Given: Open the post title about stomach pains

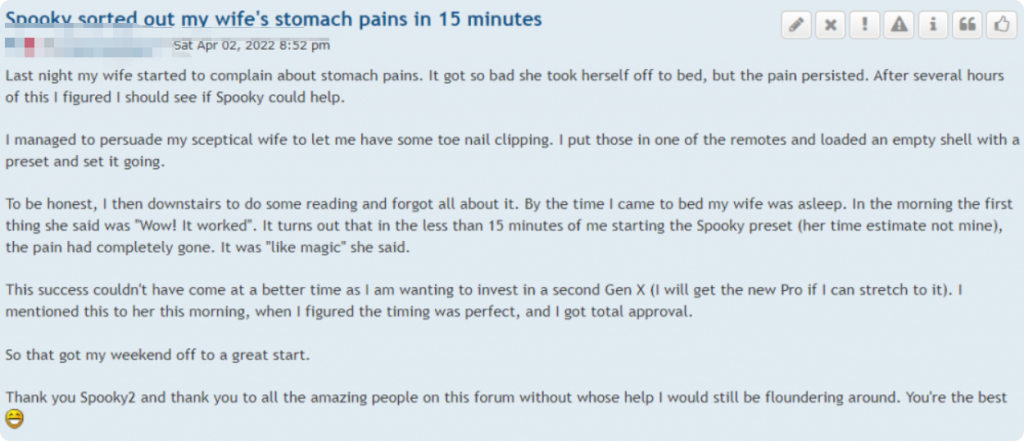Looking at the screenshot, I should point(274,19).
